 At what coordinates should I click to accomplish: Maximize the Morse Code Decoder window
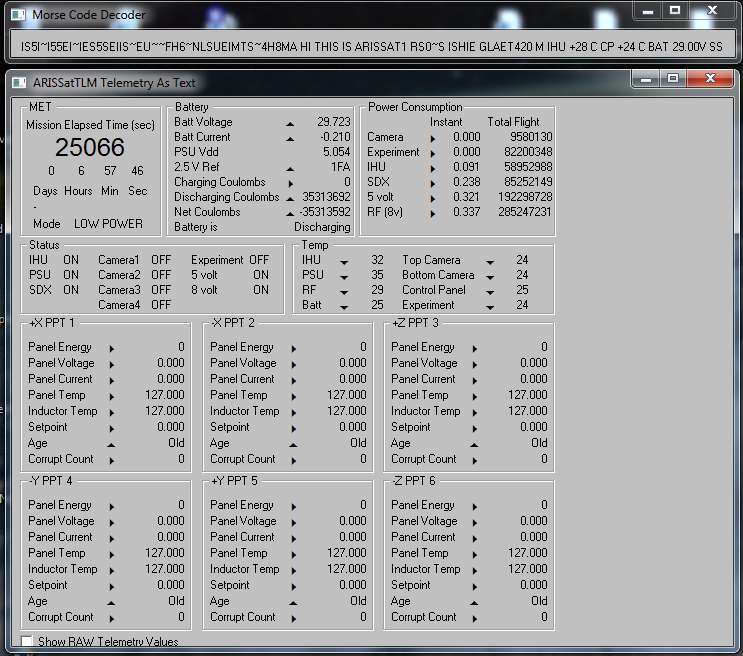[x=675, y=11]
